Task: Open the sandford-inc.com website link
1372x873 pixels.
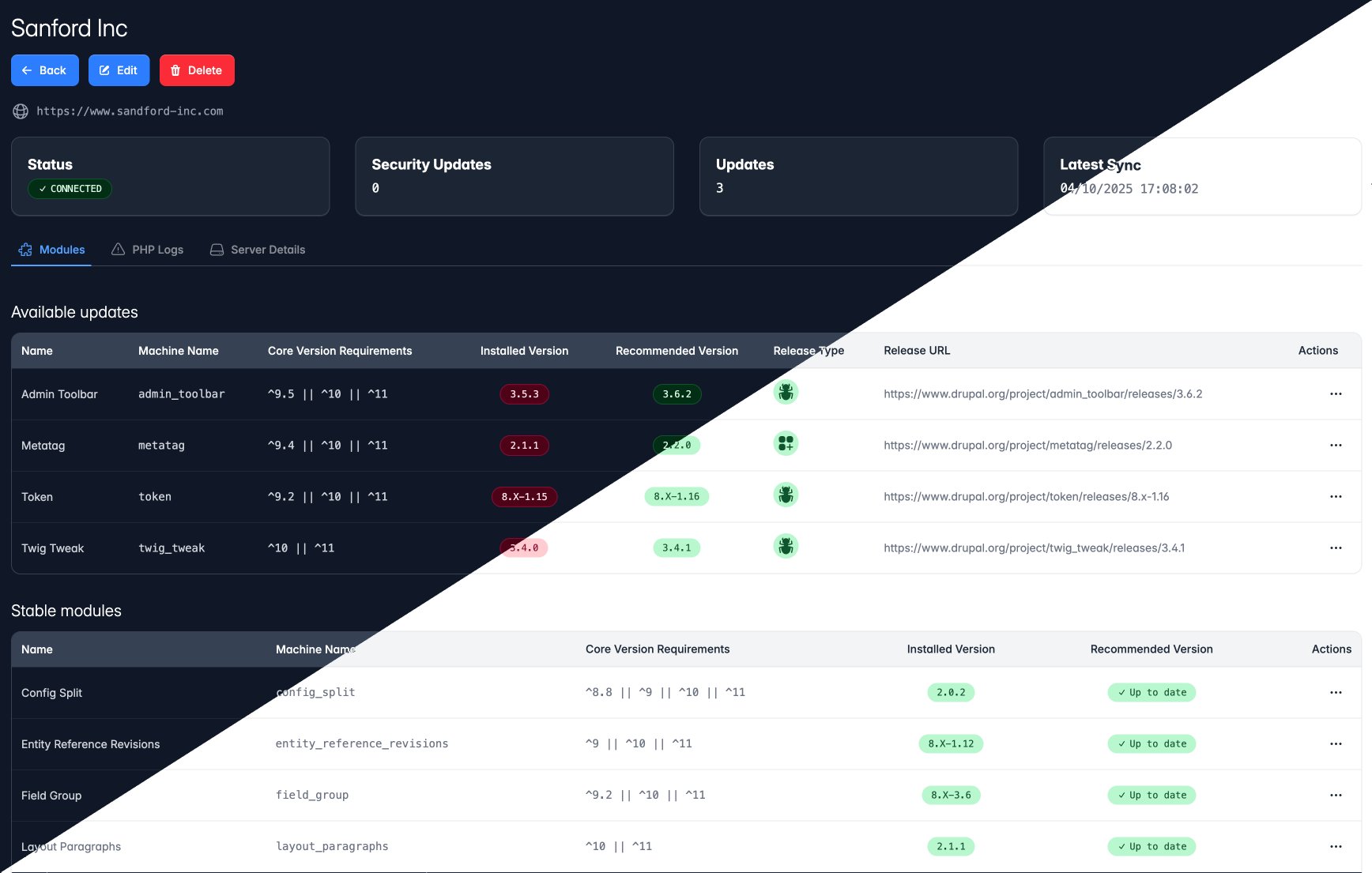Action: [x=130, y=111]
